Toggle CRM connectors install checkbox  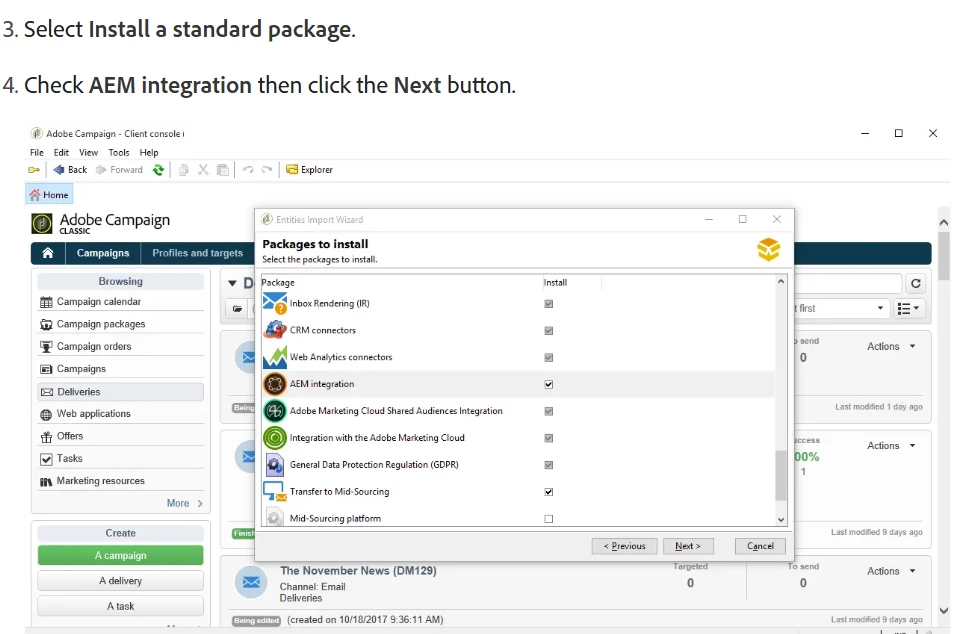(549, 331)
